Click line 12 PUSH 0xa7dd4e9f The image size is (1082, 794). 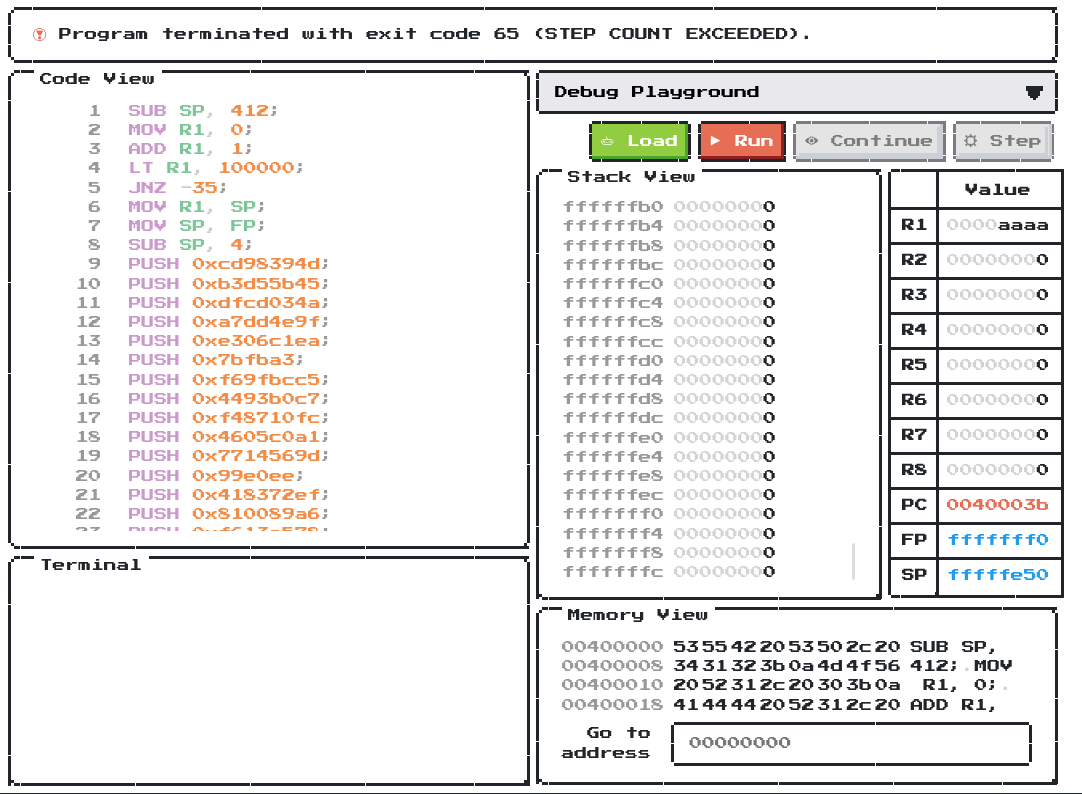pos(228,321)
